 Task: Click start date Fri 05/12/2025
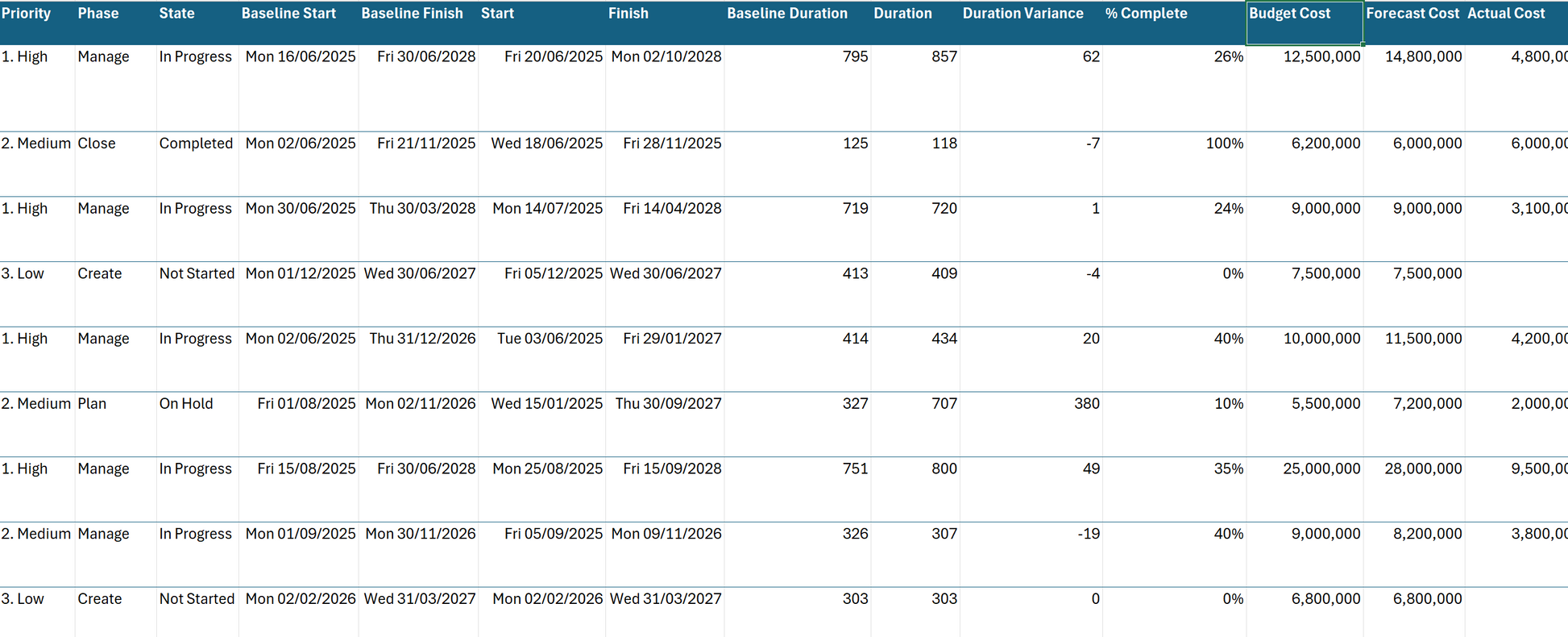coord(554,274)
